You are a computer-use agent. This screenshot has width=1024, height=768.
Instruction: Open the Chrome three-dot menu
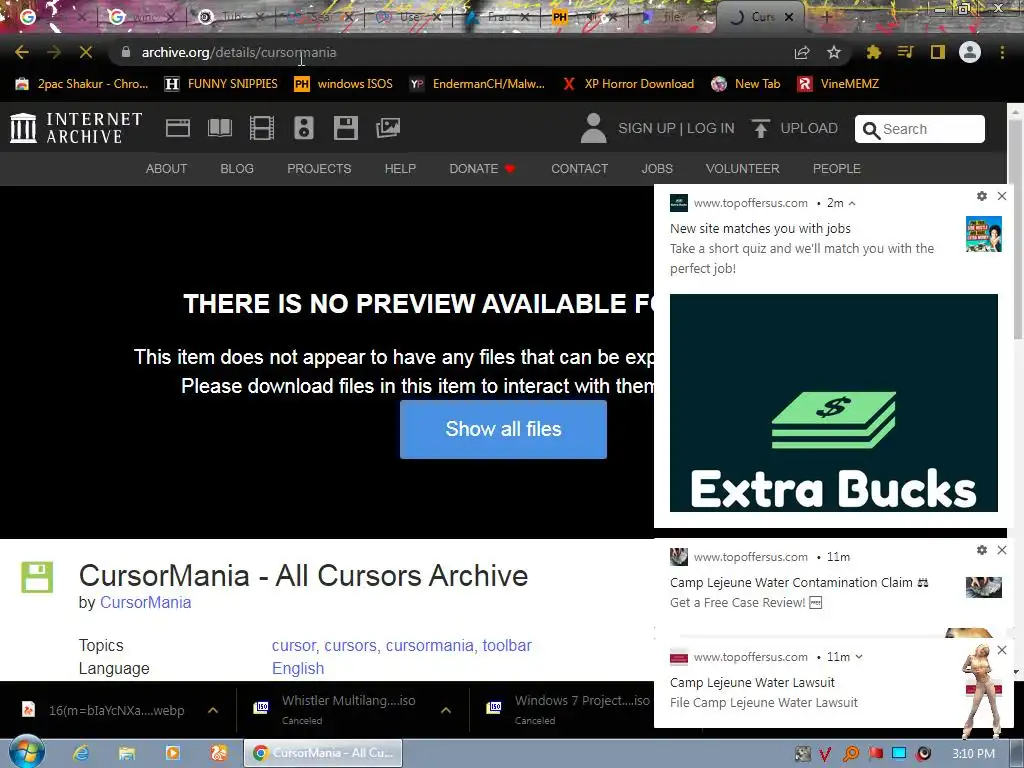pyautogui.click(x=1002, y=52)
